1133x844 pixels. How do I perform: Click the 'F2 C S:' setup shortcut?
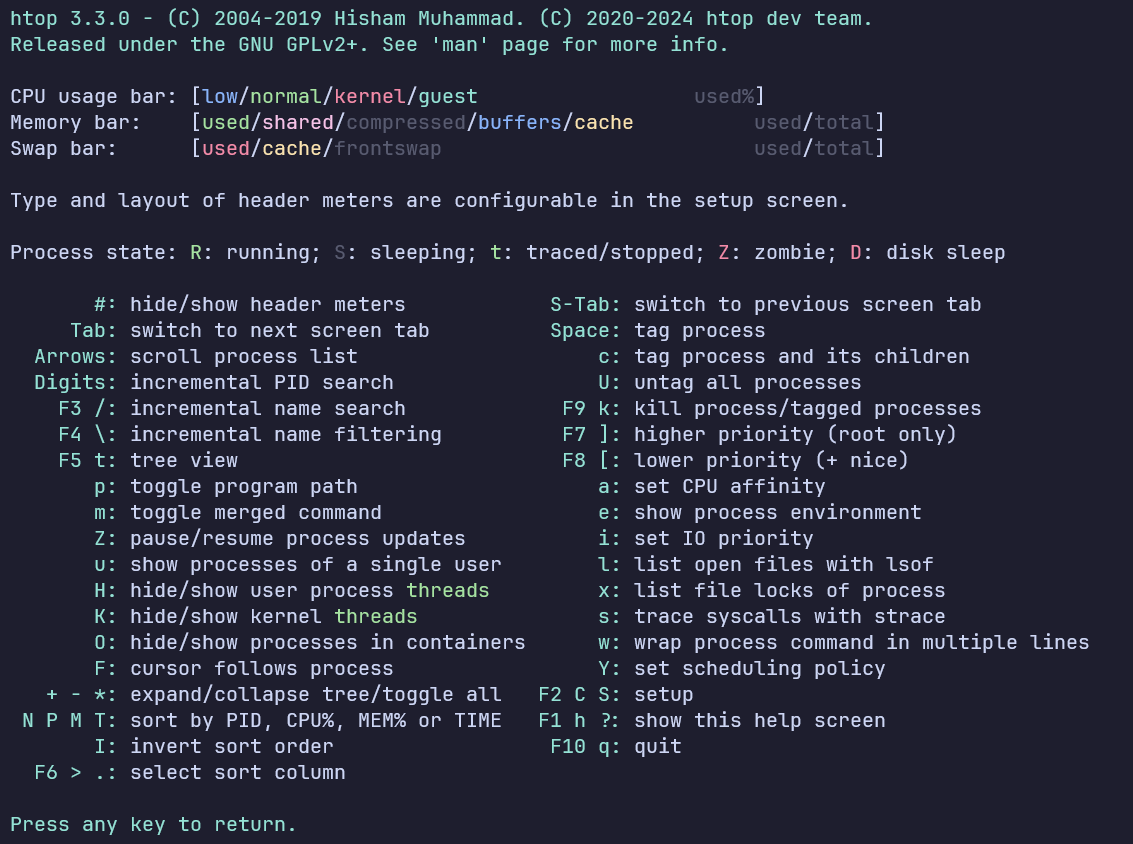(579, 694)
